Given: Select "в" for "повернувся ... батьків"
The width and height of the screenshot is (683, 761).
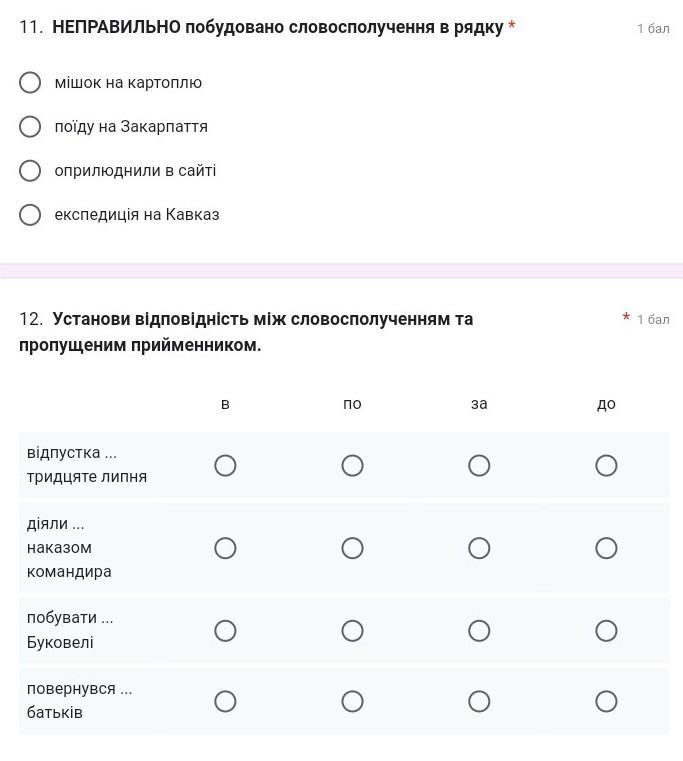Looking at the screenshot, I should point(225,701).
